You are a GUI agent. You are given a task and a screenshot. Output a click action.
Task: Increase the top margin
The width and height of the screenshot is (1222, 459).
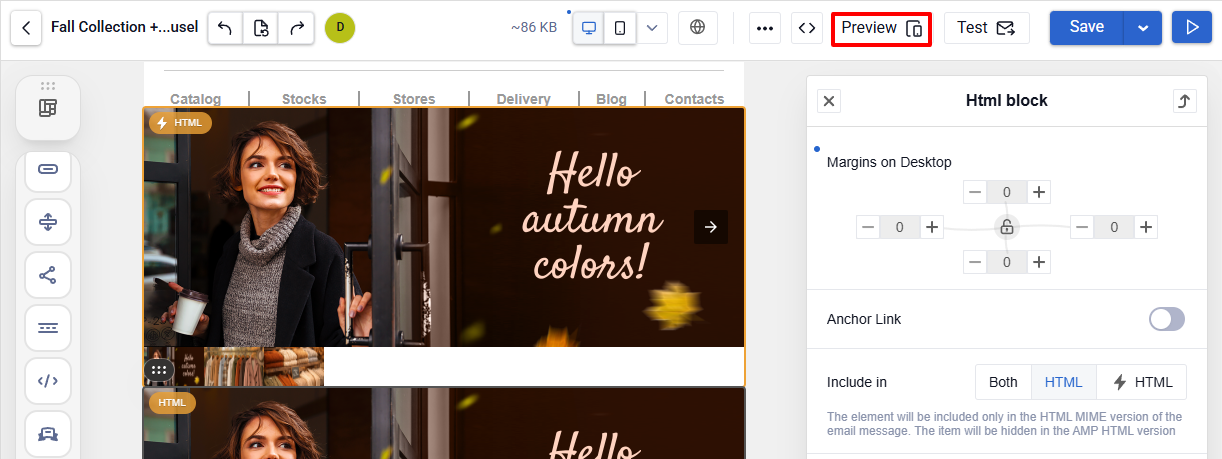pyautogui.click(x=1039, y=192)
